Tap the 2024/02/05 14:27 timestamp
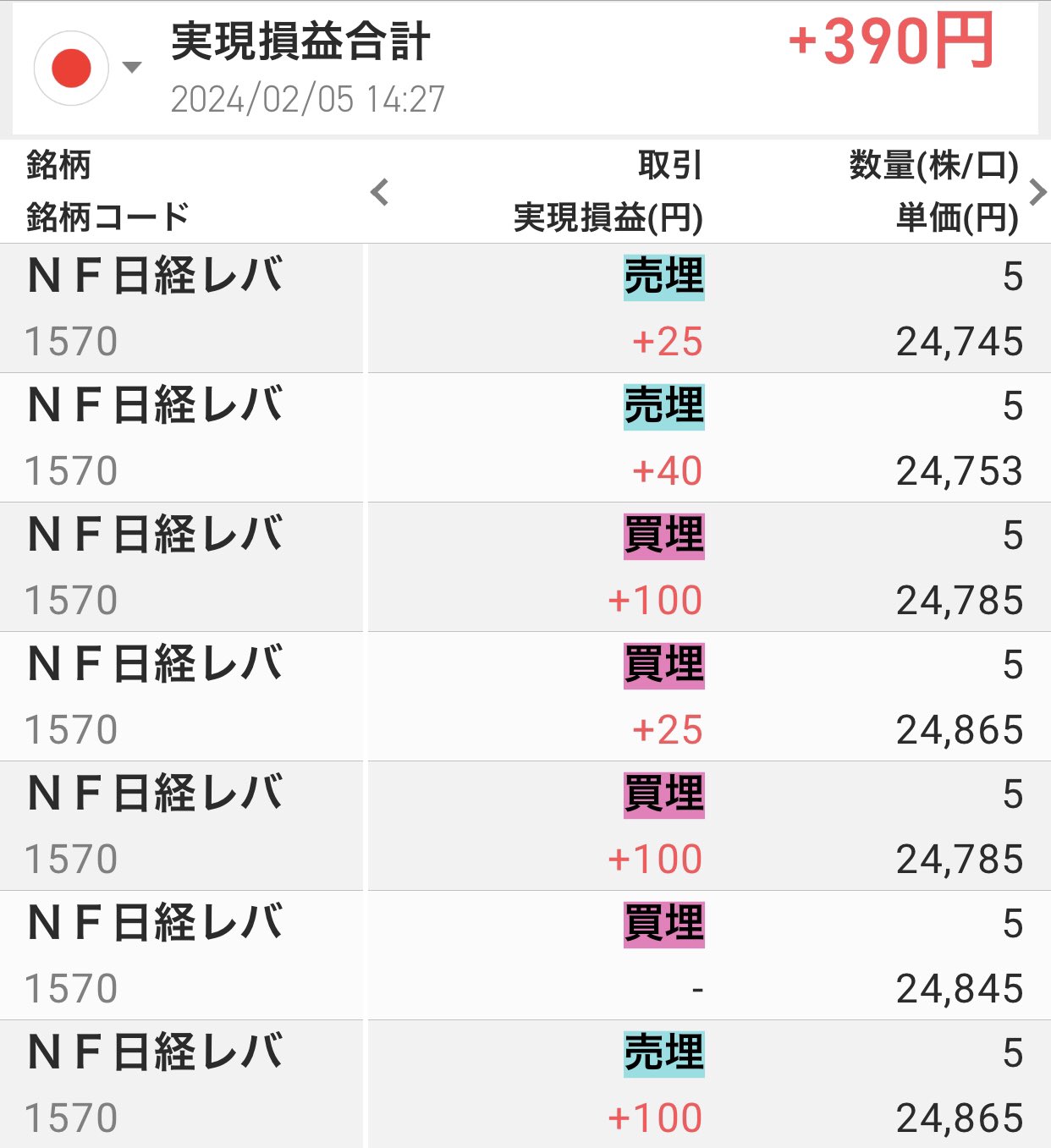This screenshot has height=1148, width=1051. [307, 99]
